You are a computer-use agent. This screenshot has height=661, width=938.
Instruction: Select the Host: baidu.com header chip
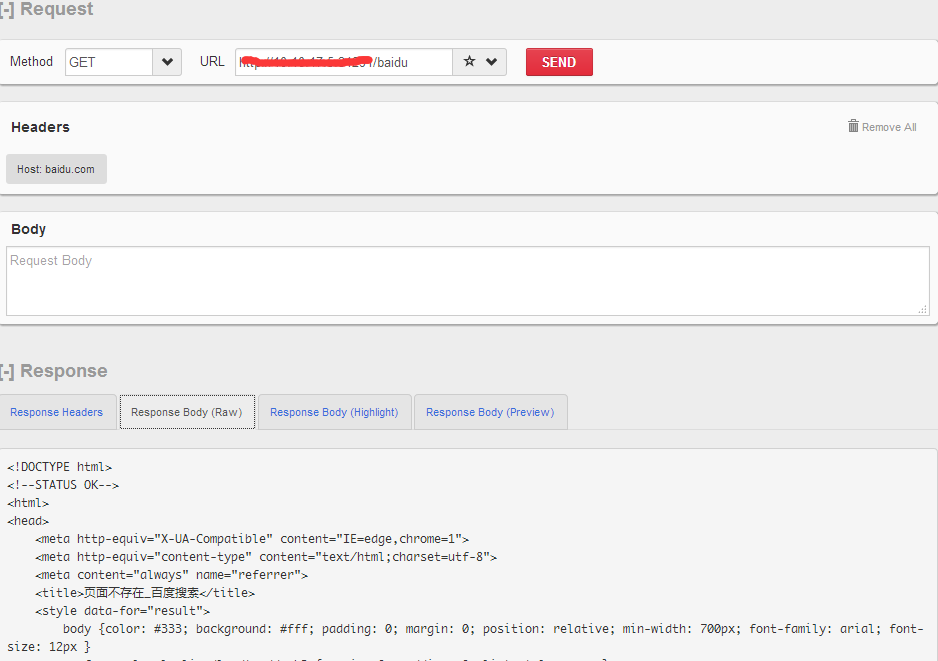tap(56, 169)
